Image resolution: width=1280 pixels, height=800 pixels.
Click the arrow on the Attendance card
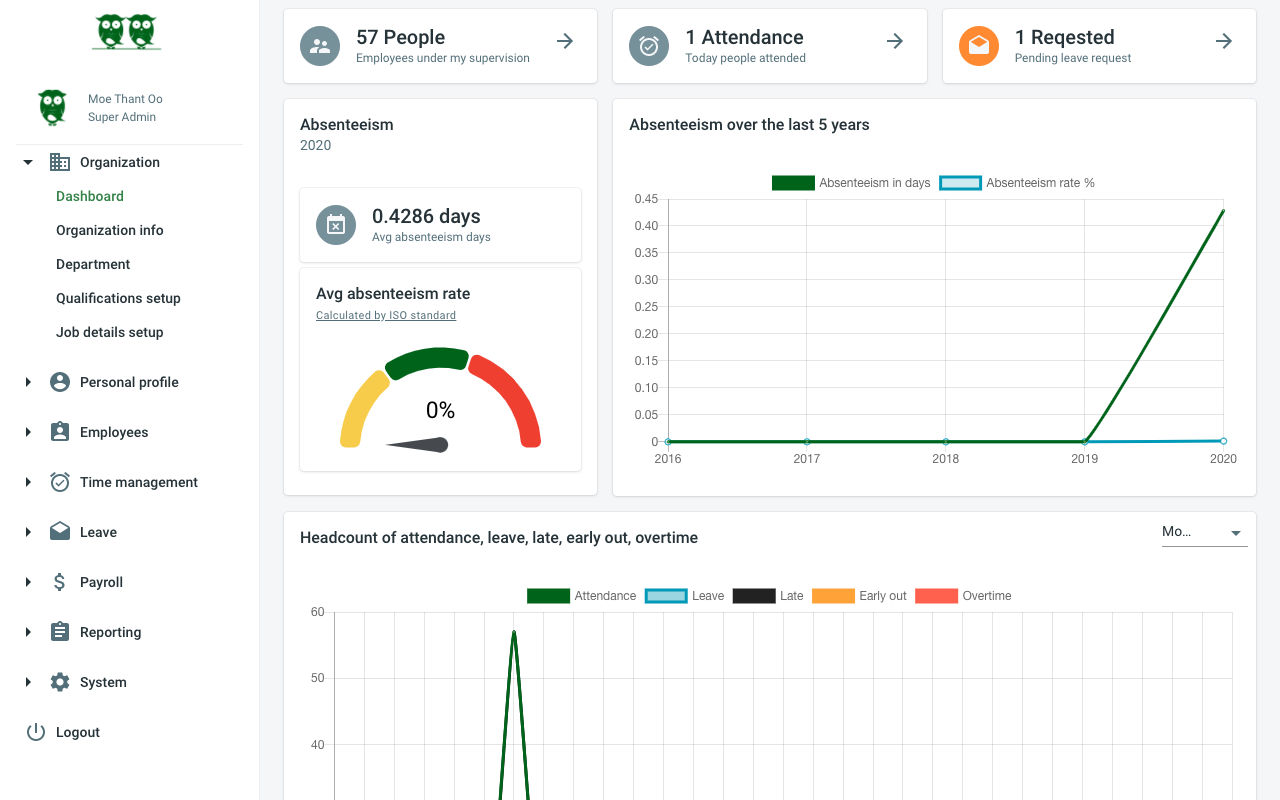click(x=895, y=41)
